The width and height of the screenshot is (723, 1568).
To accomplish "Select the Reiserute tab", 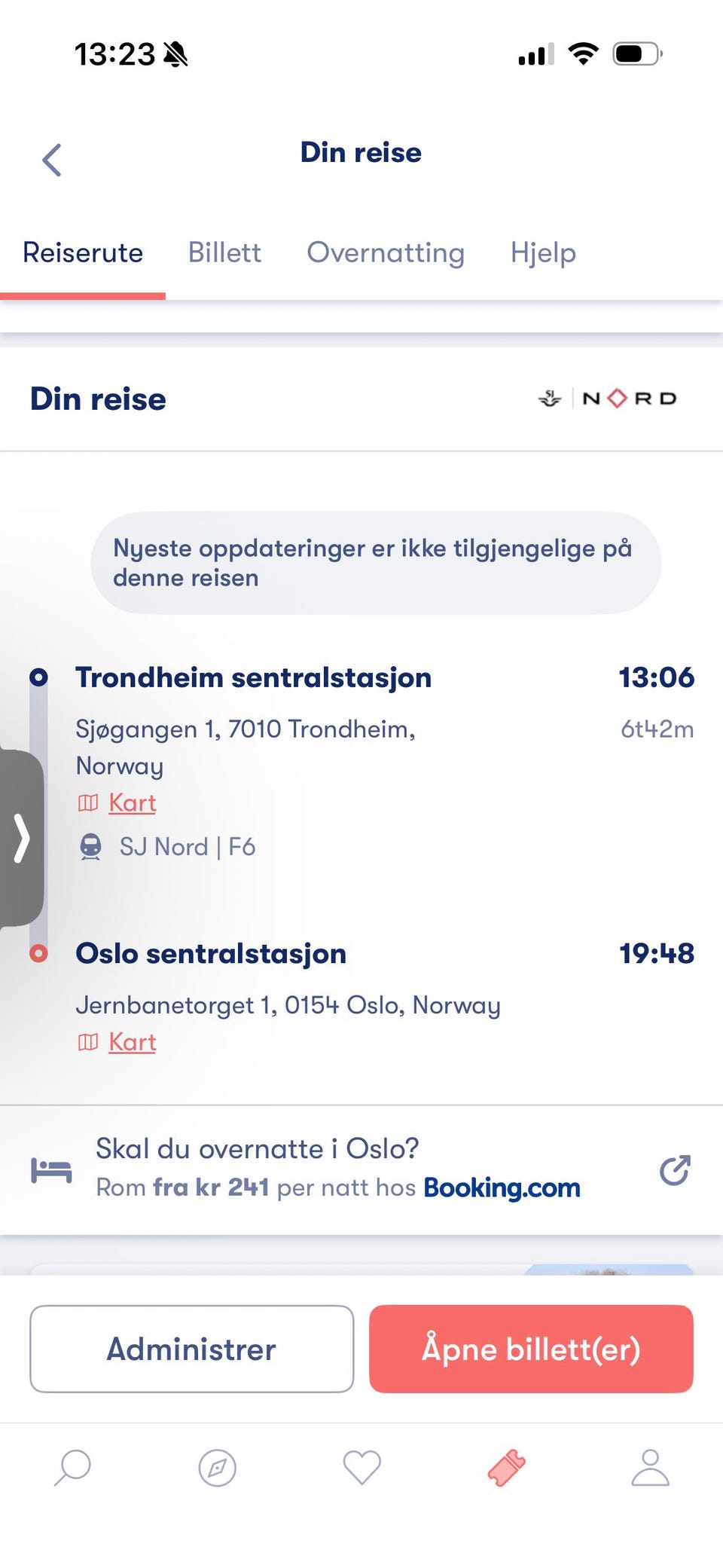I will click(83, 253).
